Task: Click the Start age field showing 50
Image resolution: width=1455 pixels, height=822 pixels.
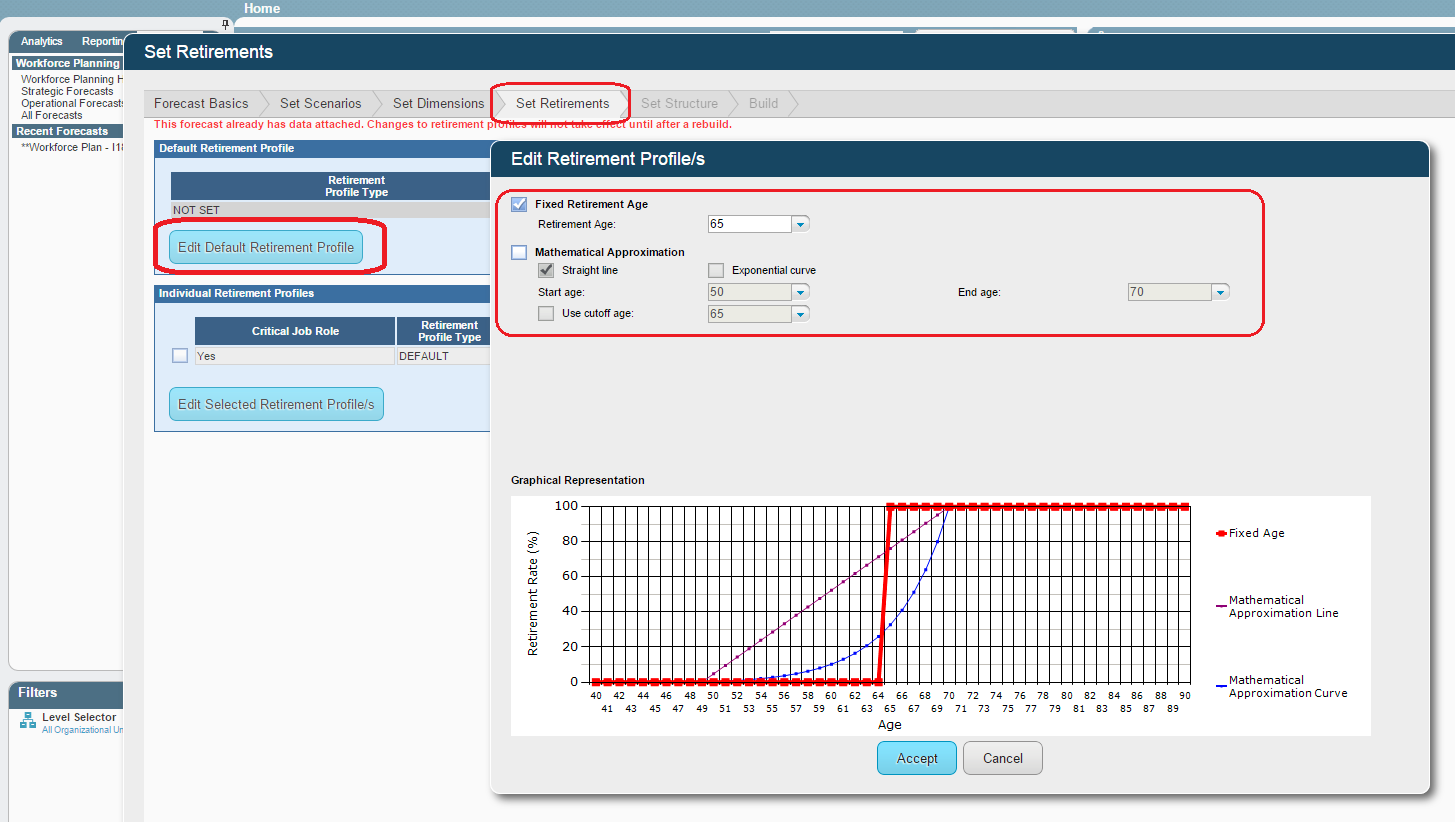Action: click(x=749, y=292)
